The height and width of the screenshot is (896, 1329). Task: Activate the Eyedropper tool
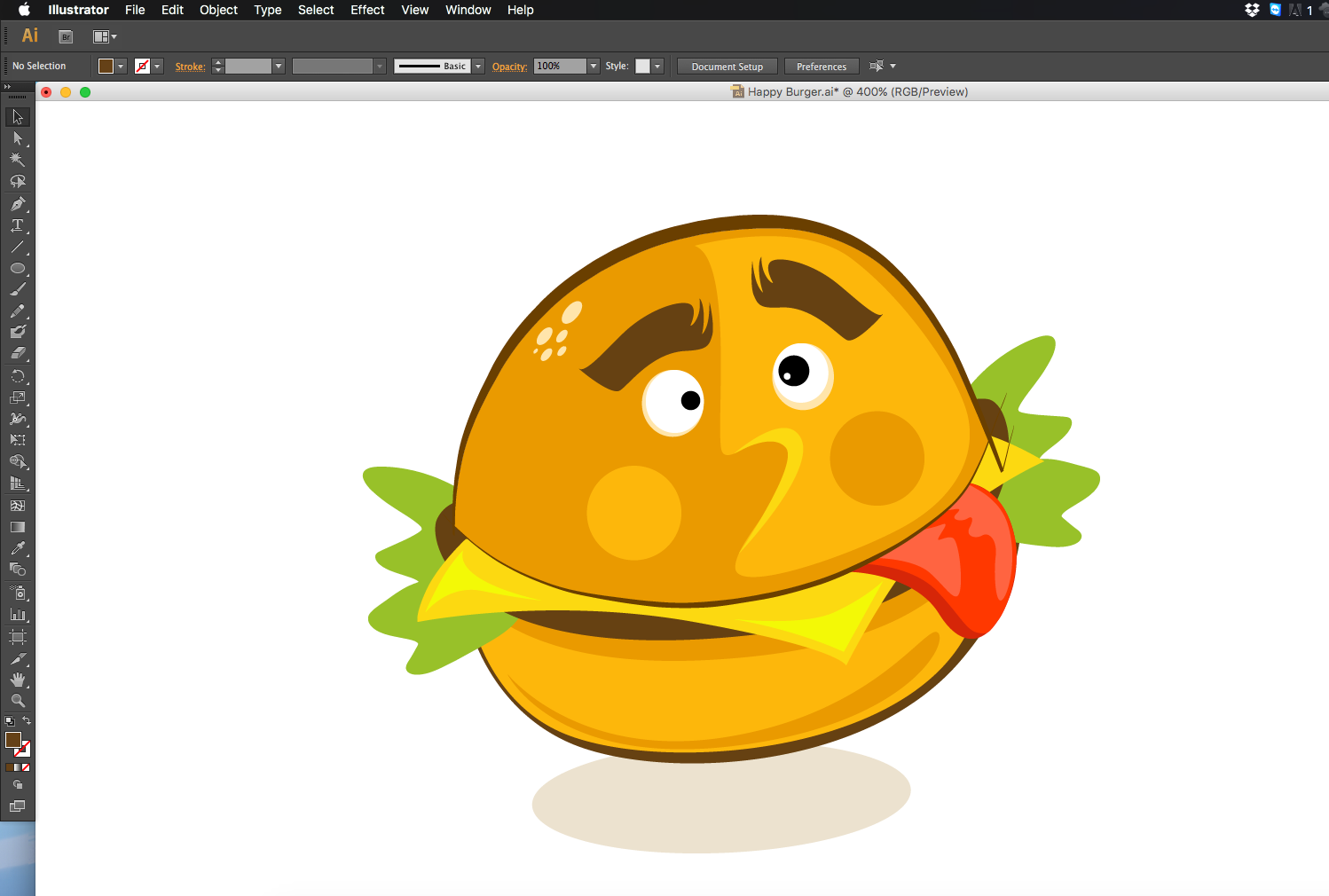click(x=17, y=548)
